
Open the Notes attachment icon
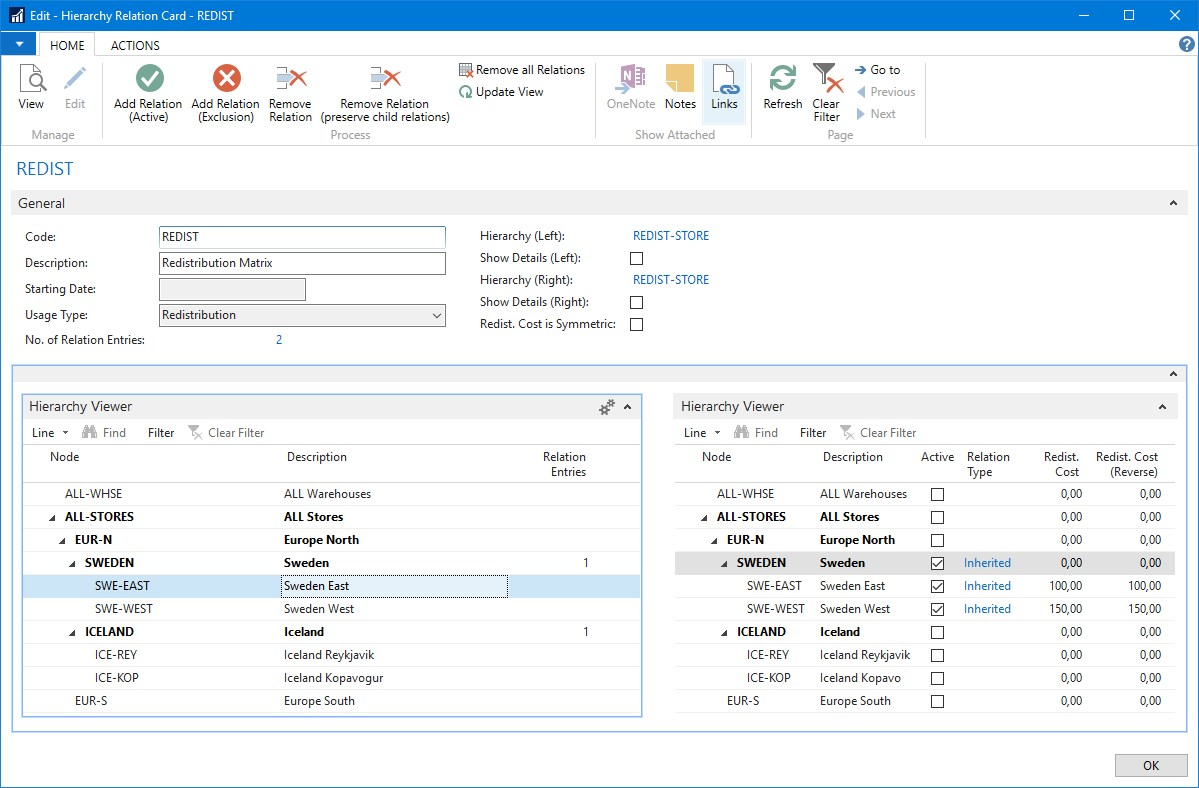680,79
